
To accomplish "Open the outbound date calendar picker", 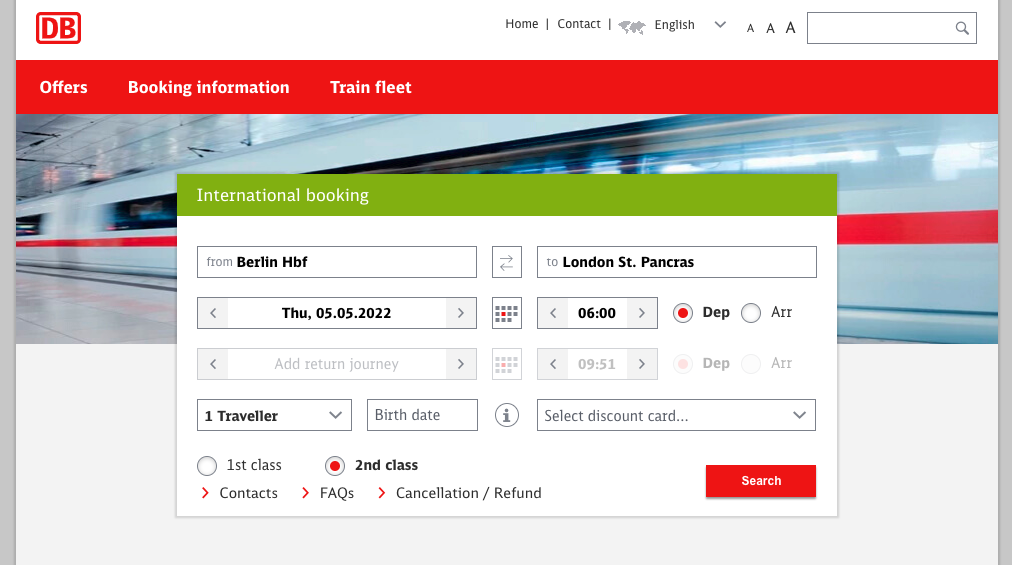I will [x=507, y=313].
